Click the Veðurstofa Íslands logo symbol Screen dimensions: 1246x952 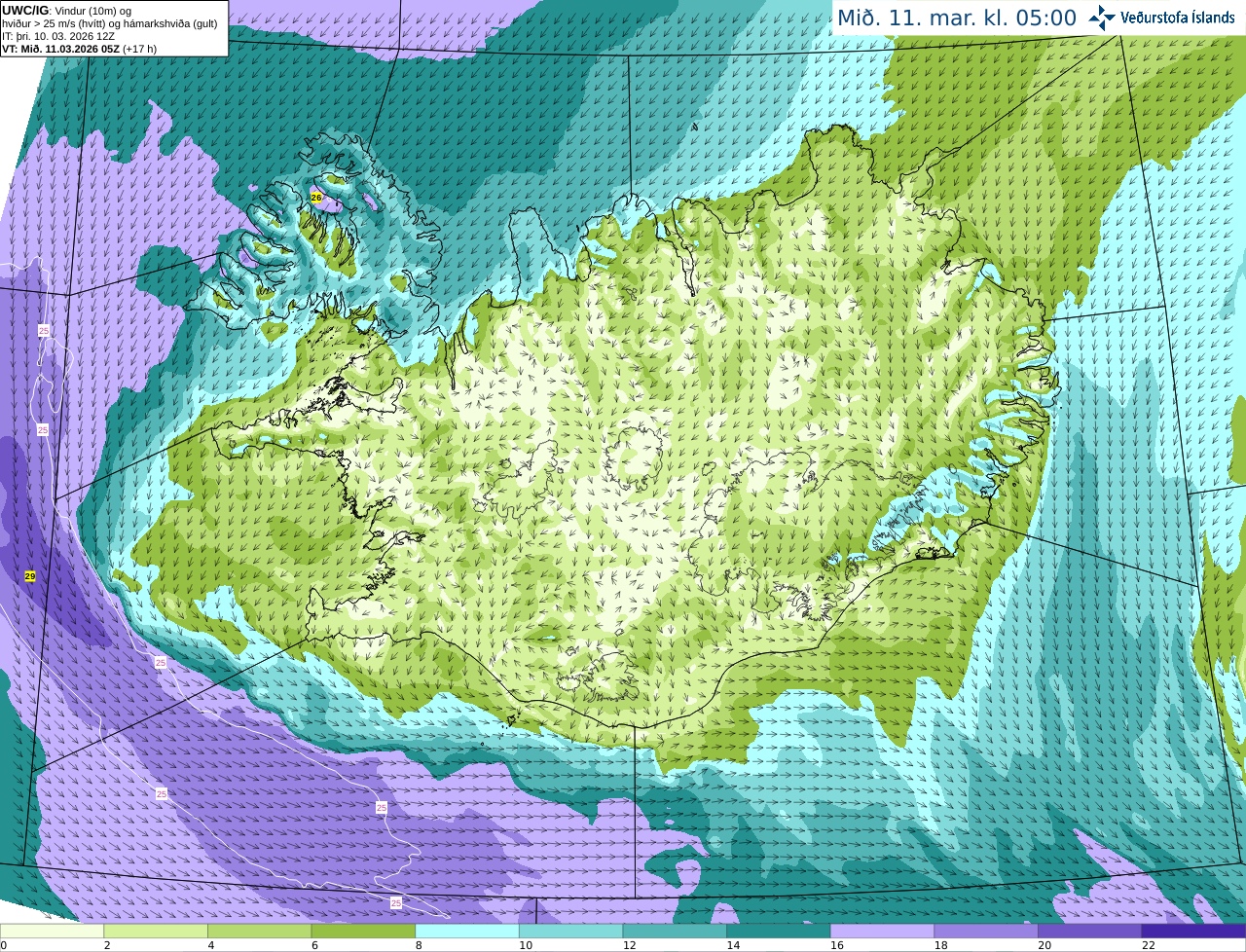[x=1102, y=18]
